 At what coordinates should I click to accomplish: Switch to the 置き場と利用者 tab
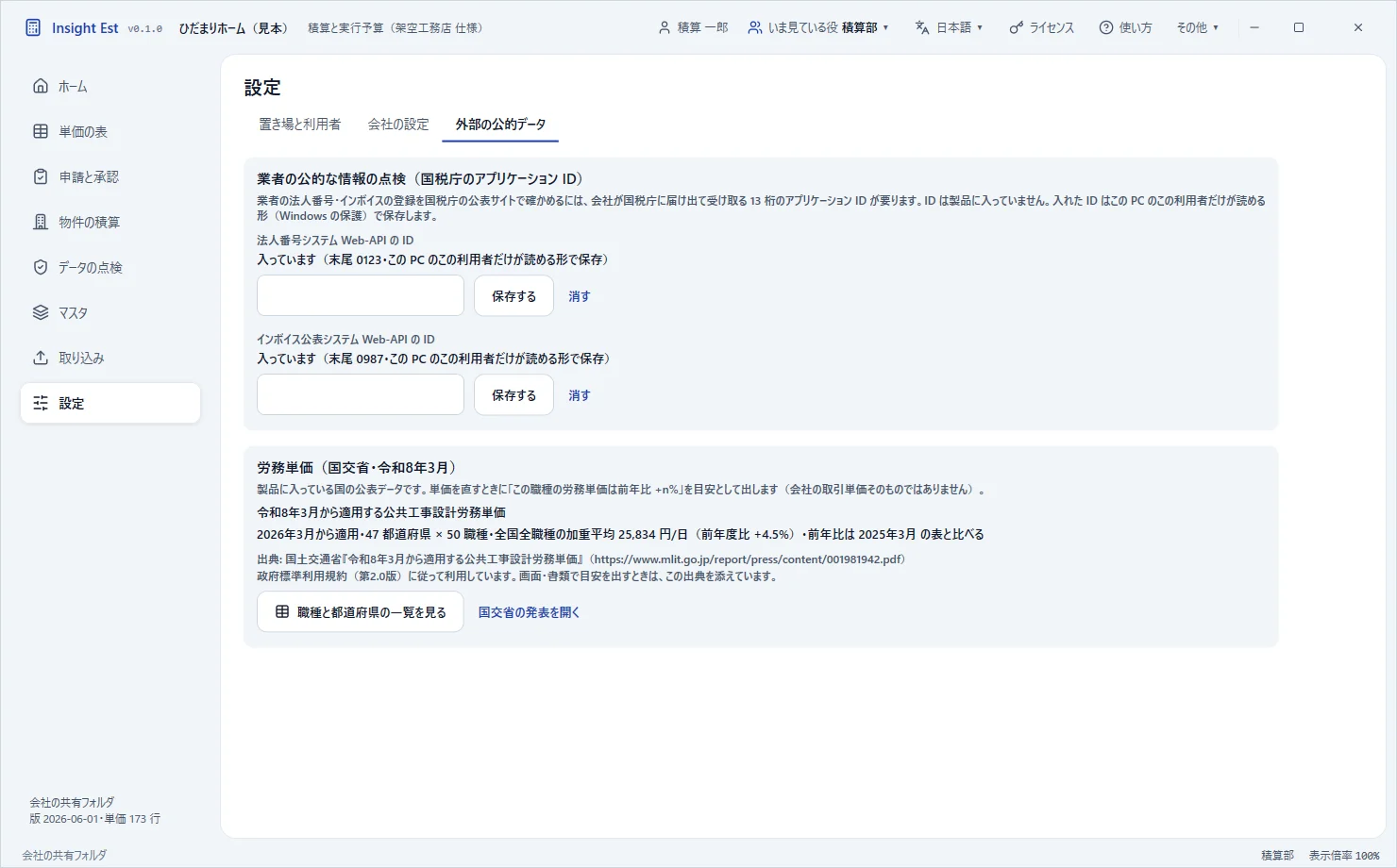pos(300,124)
